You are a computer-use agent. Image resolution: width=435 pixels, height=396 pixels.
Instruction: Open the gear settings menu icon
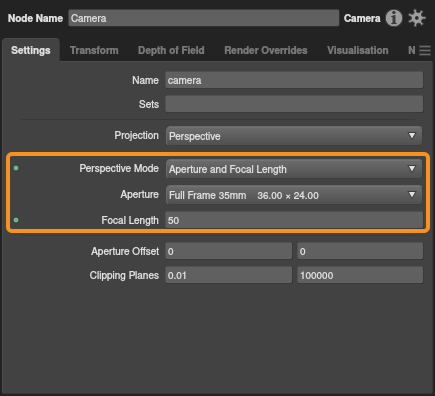click(x=417, y=18)
